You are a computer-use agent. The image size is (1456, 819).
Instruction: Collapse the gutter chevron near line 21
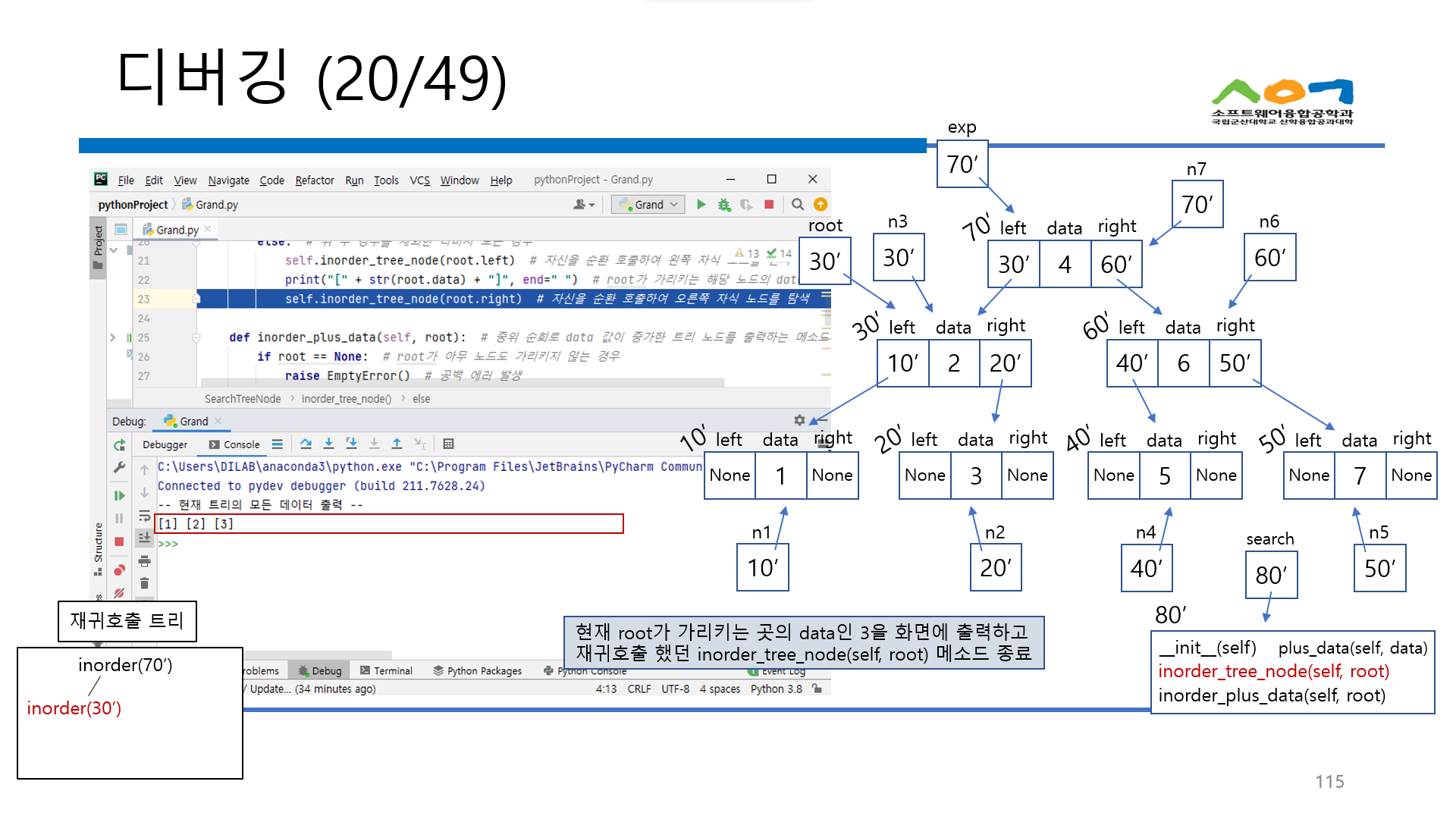pos(113,249)
